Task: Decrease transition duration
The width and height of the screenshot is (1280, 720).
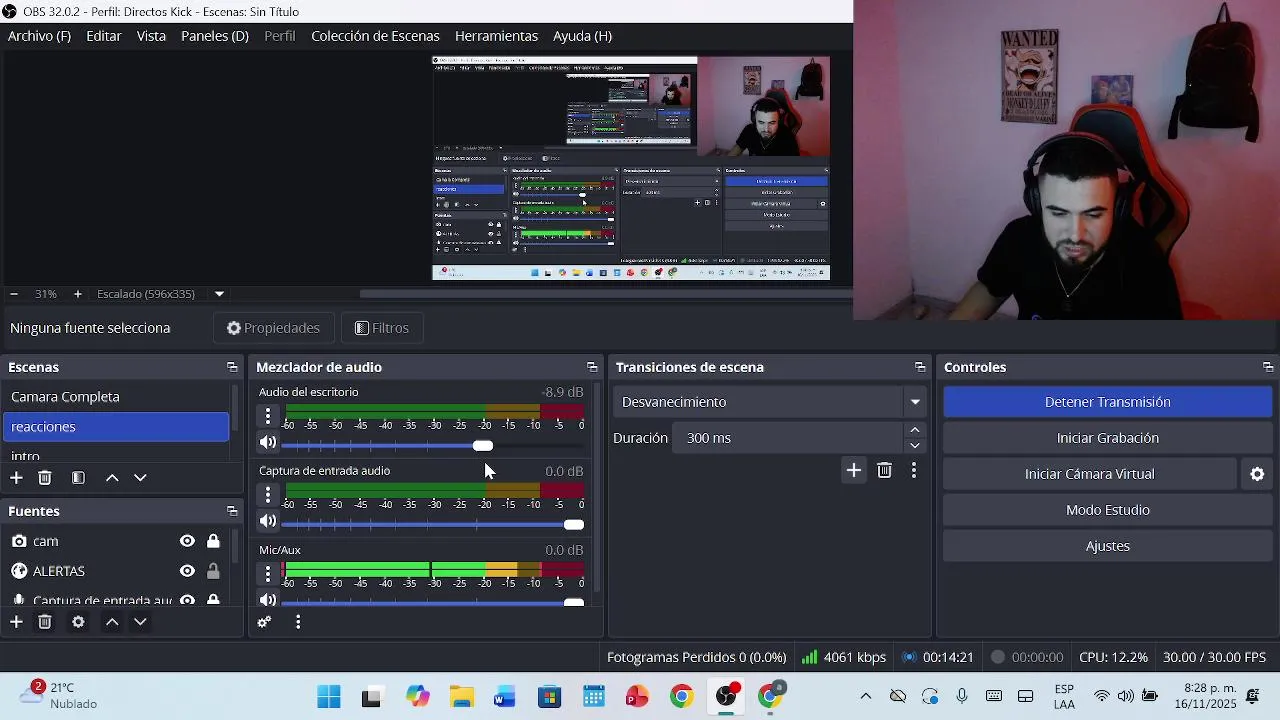Action: pyautogui.click(x=915, y=445)
